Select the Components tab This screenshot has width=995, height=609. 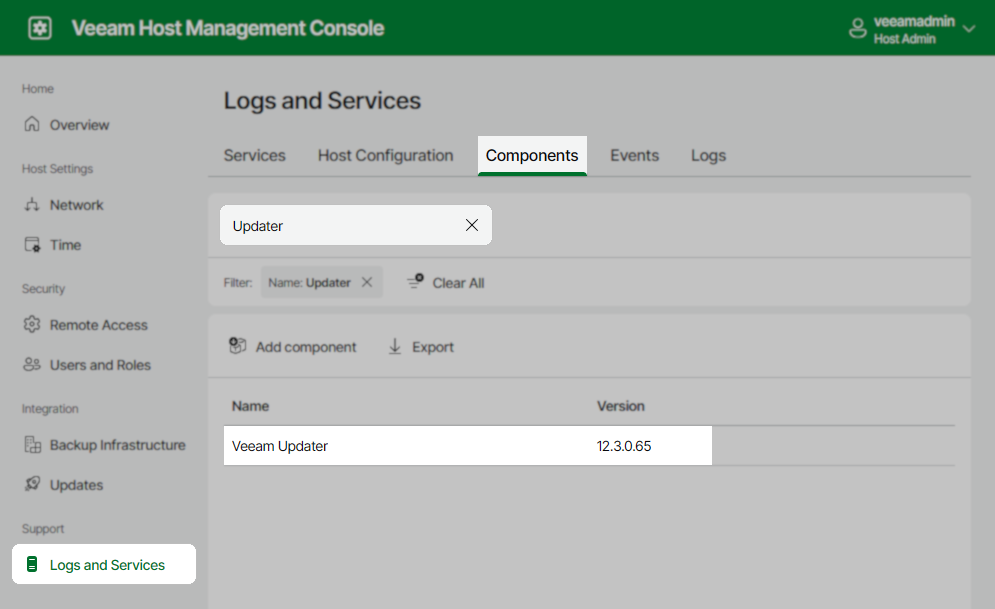[x=532, y=155]
